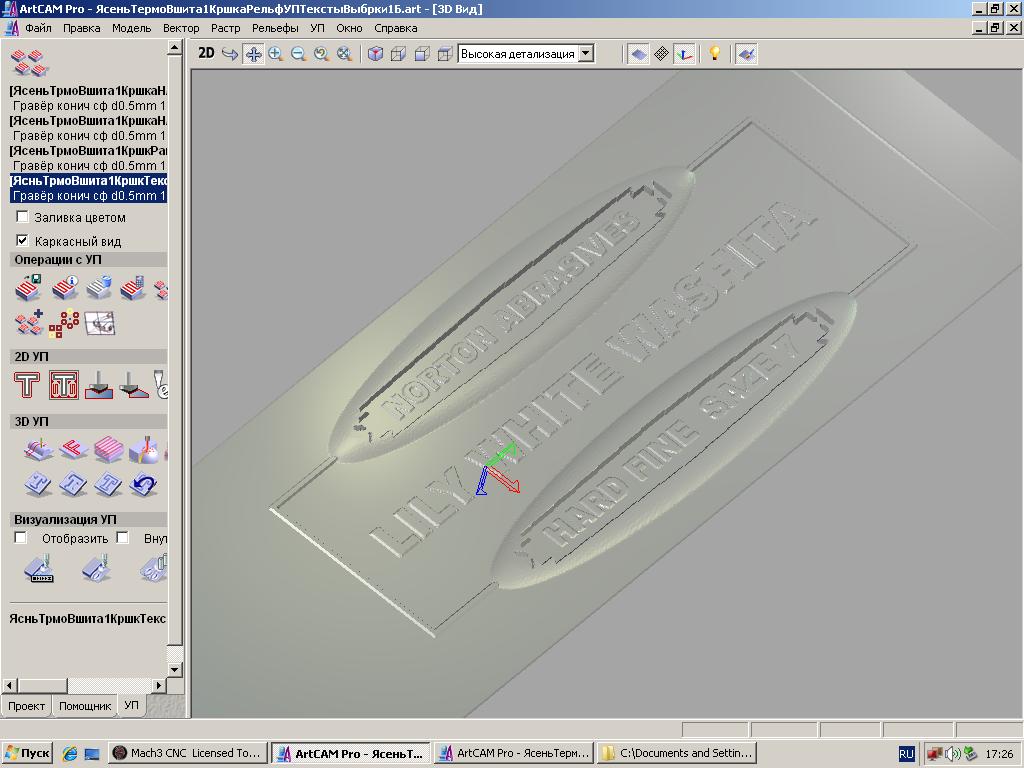This screenshot has height=768, width=1024.
Task: Enable the Заливка цветом checkbox
Action: click(x=23, y=217)
